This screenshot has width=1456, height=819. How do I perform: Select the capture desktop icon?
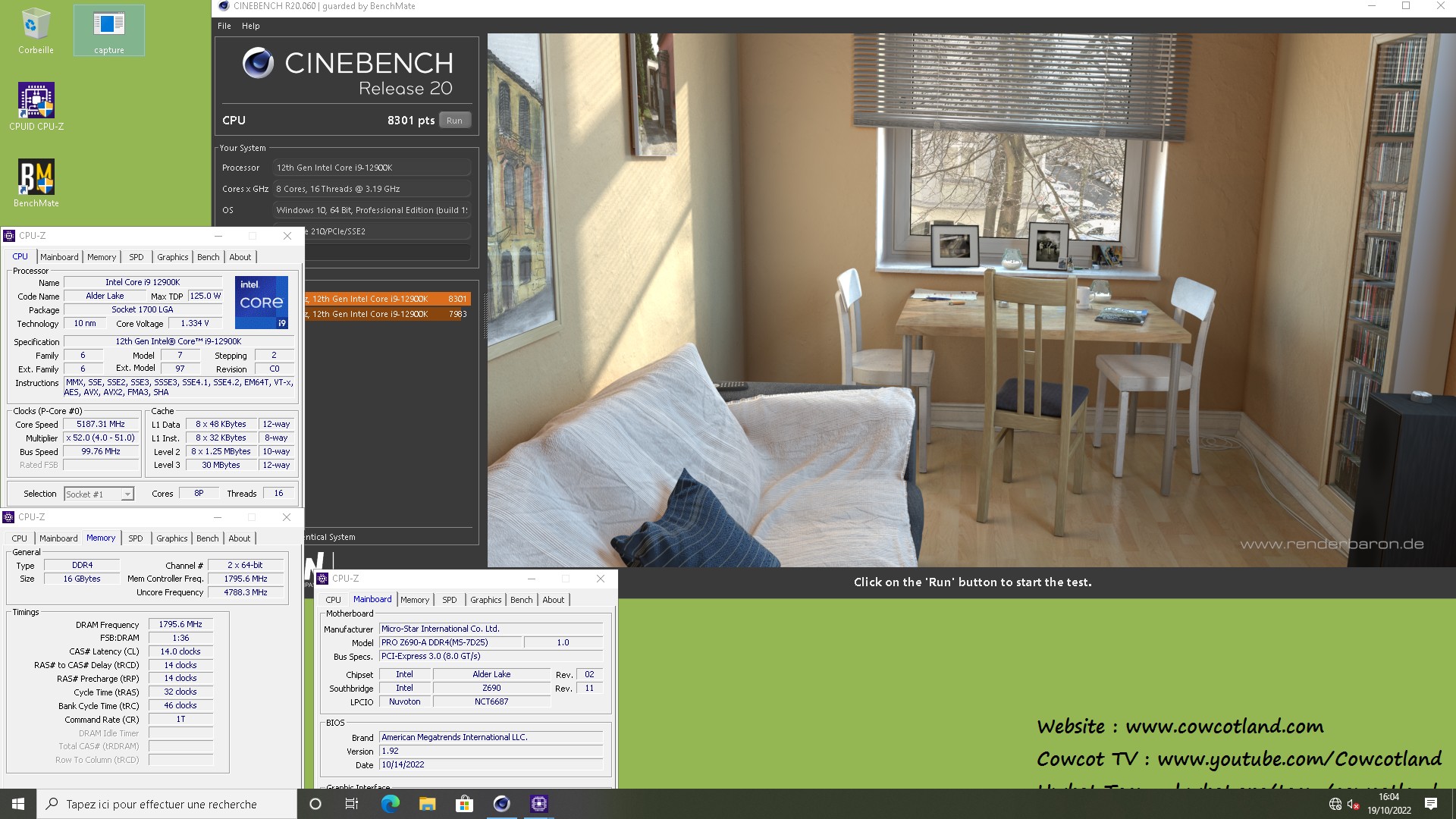(x=109, y=30)
